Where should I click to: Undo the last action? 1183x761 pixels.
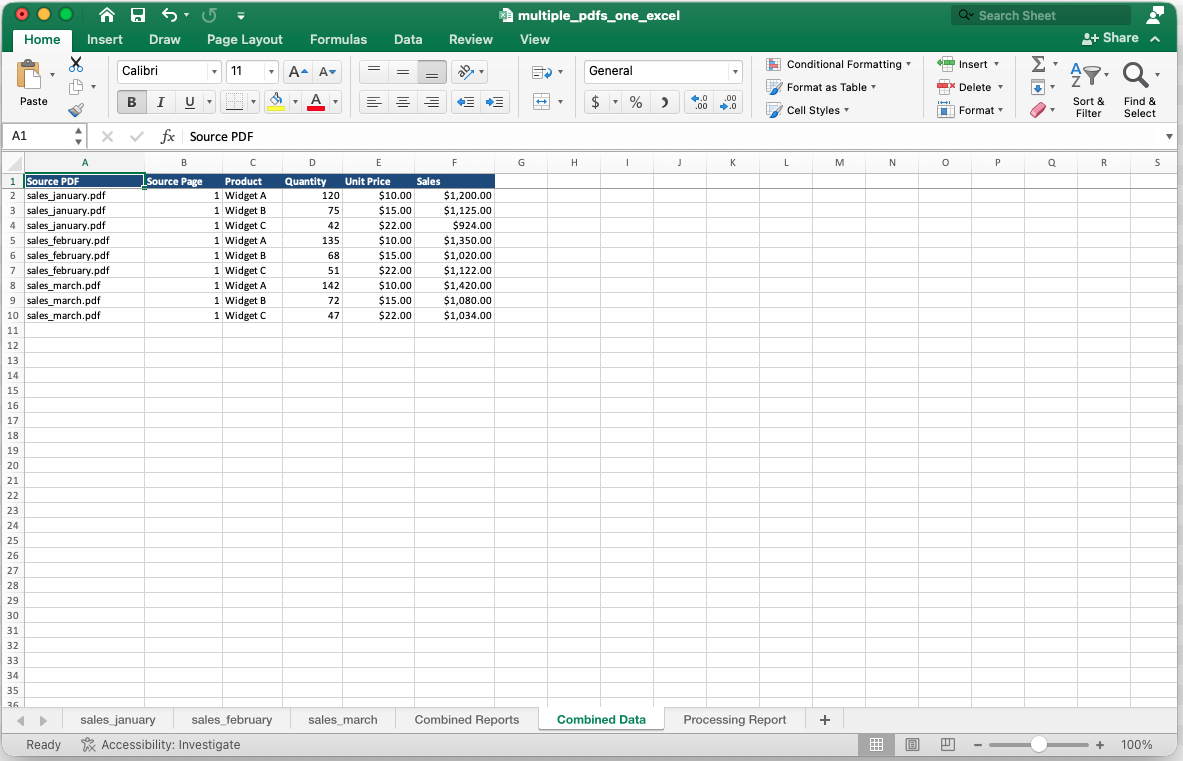point(170,15)
